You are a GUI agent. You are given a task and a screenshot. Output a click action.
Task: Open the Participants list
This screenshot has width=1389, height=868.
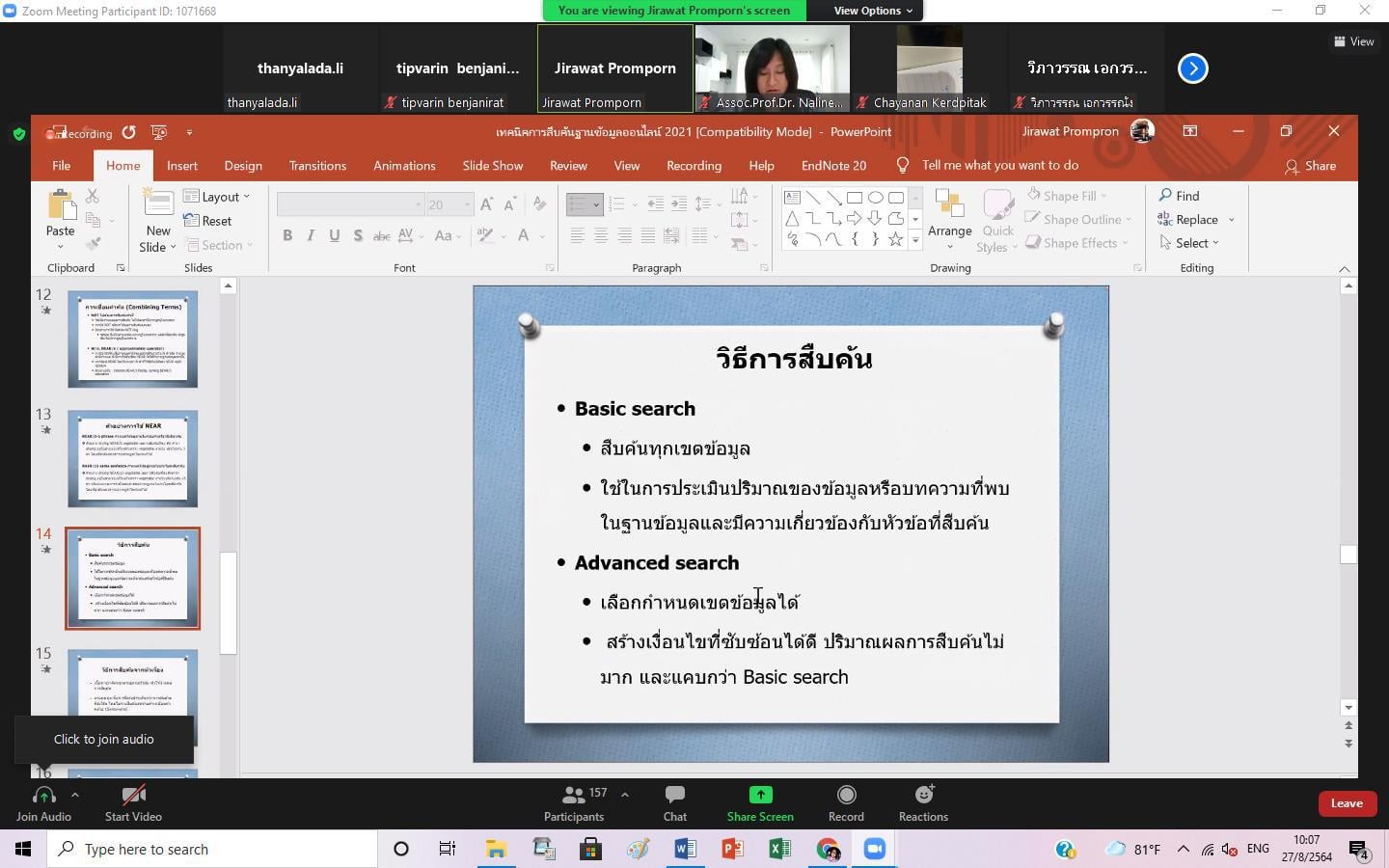[x=574, y=802]
